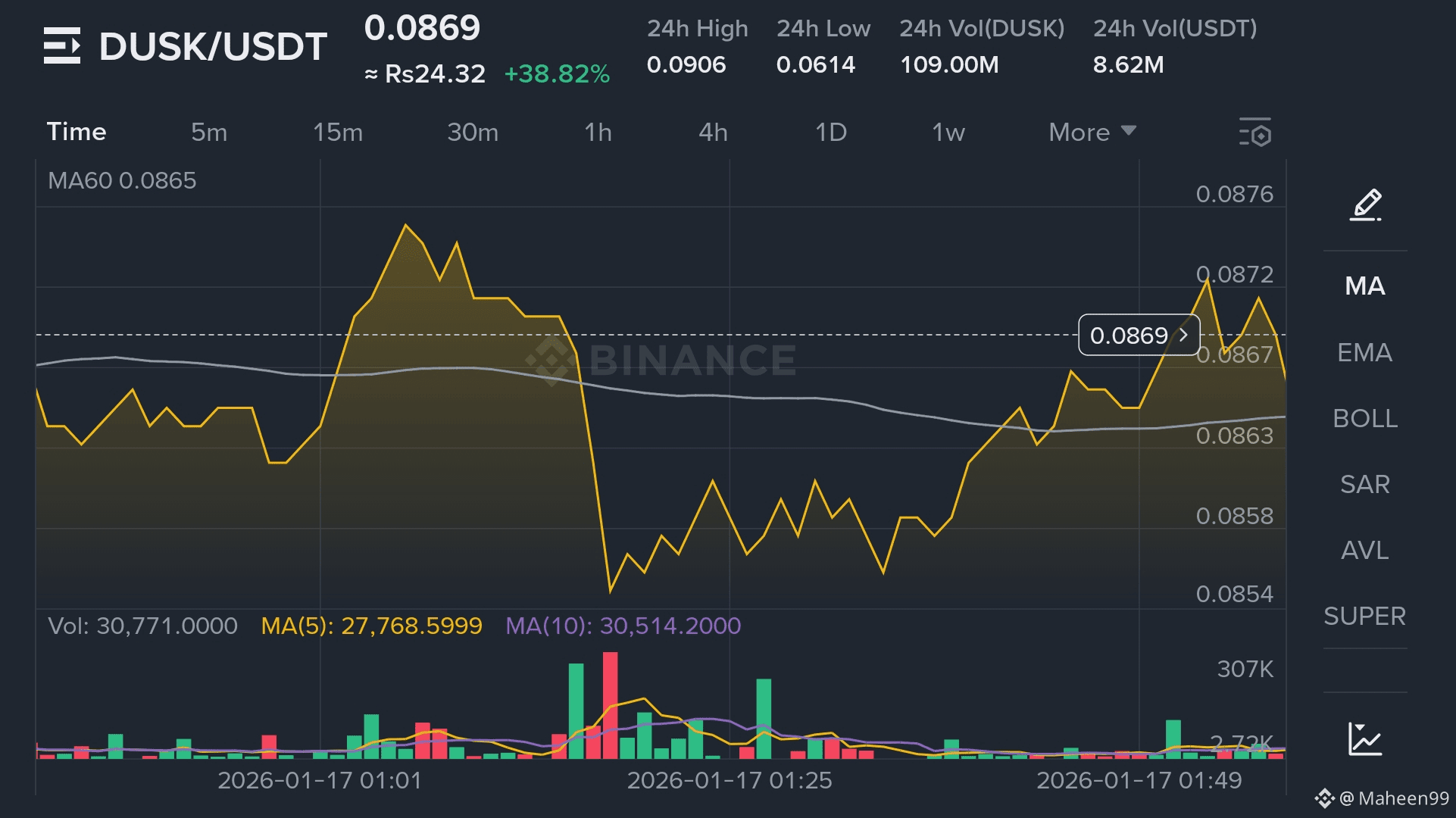
Task: Choose the 4h interval
Action: point(713,133)
